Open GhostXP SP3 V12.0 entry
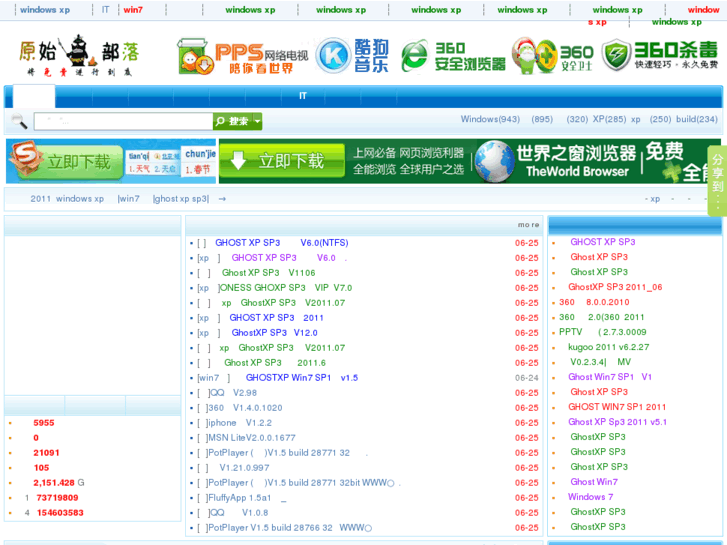Screen dimensions: 727x545 pos(274,333)
